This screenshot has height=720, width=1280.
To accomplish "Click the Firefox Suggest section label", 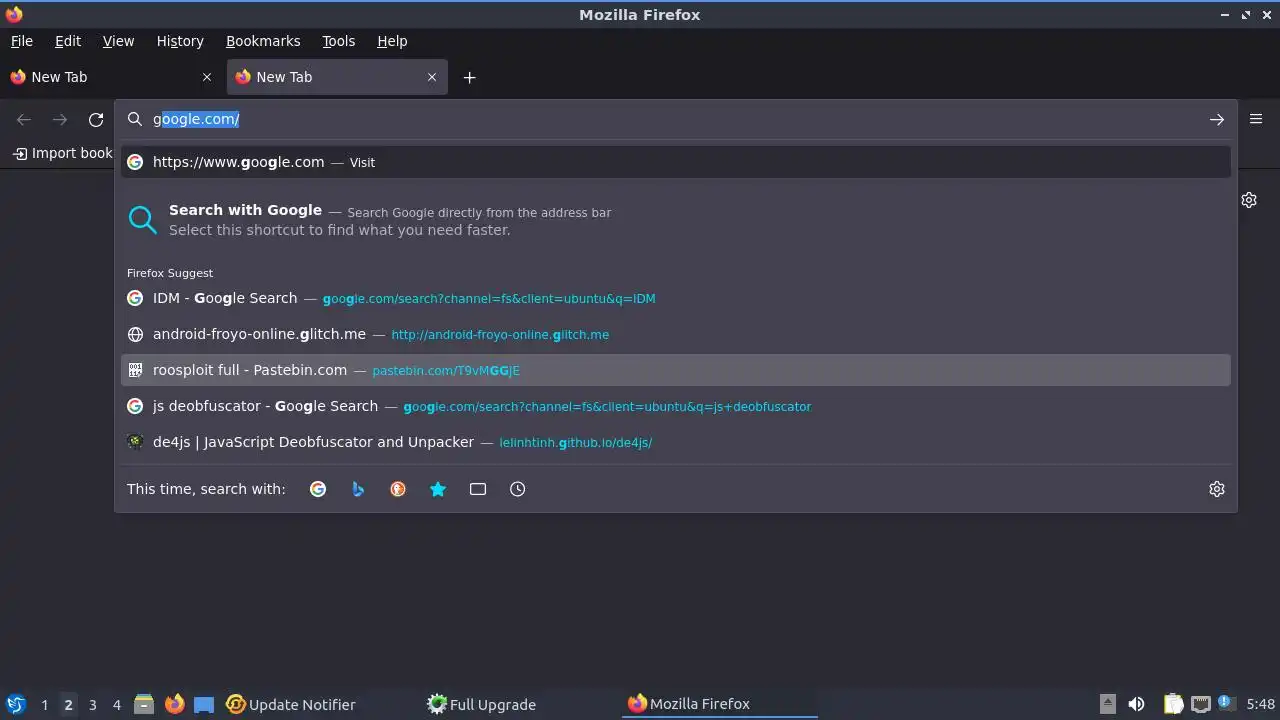I will click(x=170, y=273).
